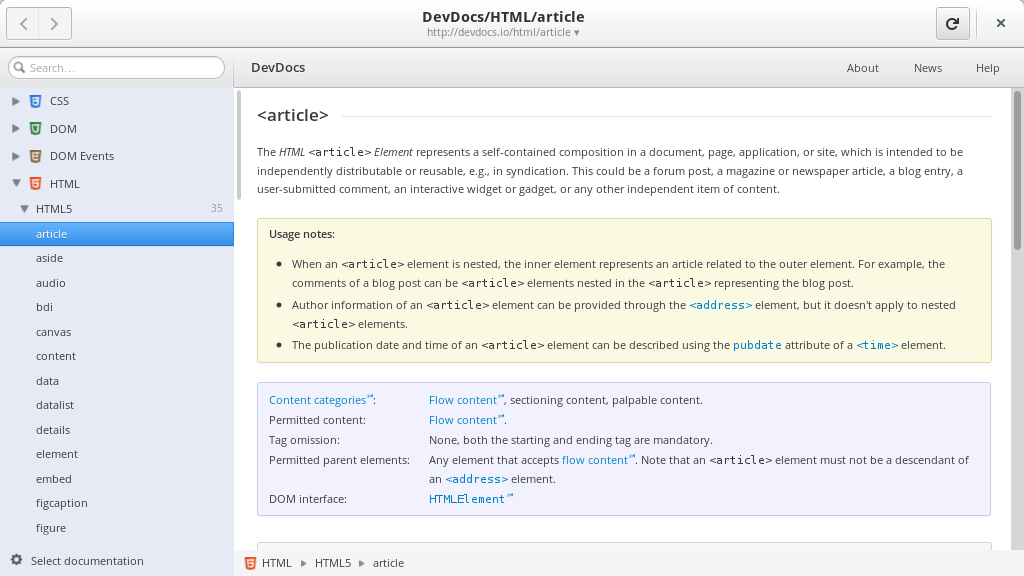Click the browser back arrow button
This screenshot has height=576, width=1024.
23,24
